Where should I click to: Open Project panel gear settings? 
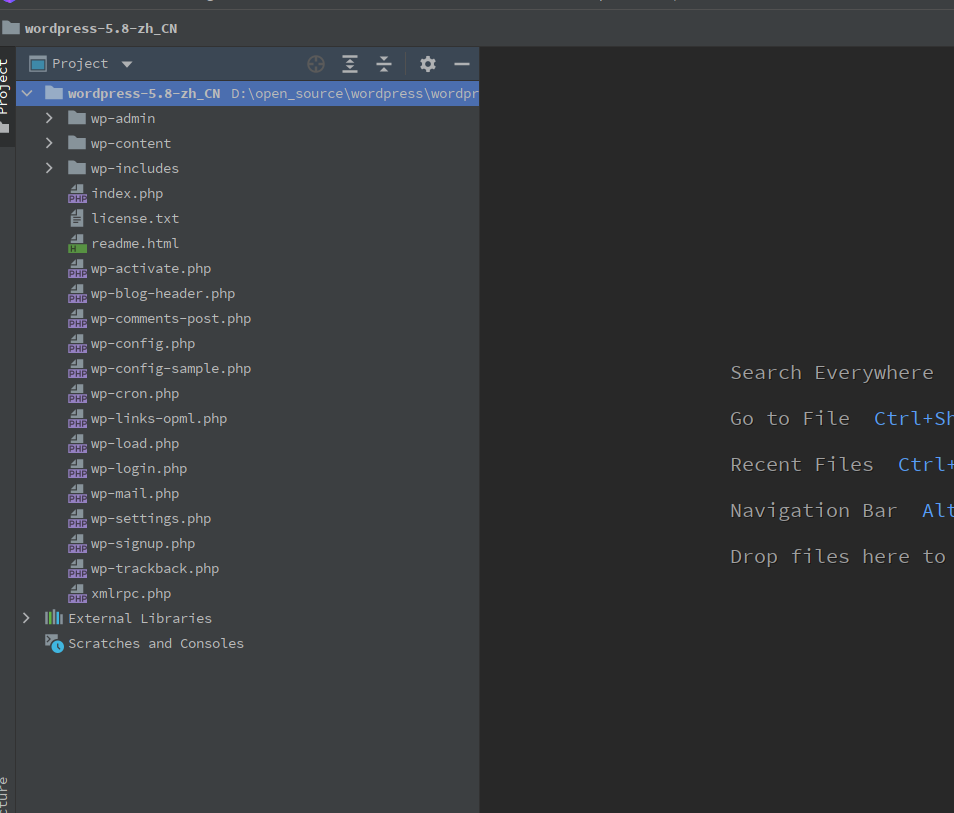pos(428,64)
